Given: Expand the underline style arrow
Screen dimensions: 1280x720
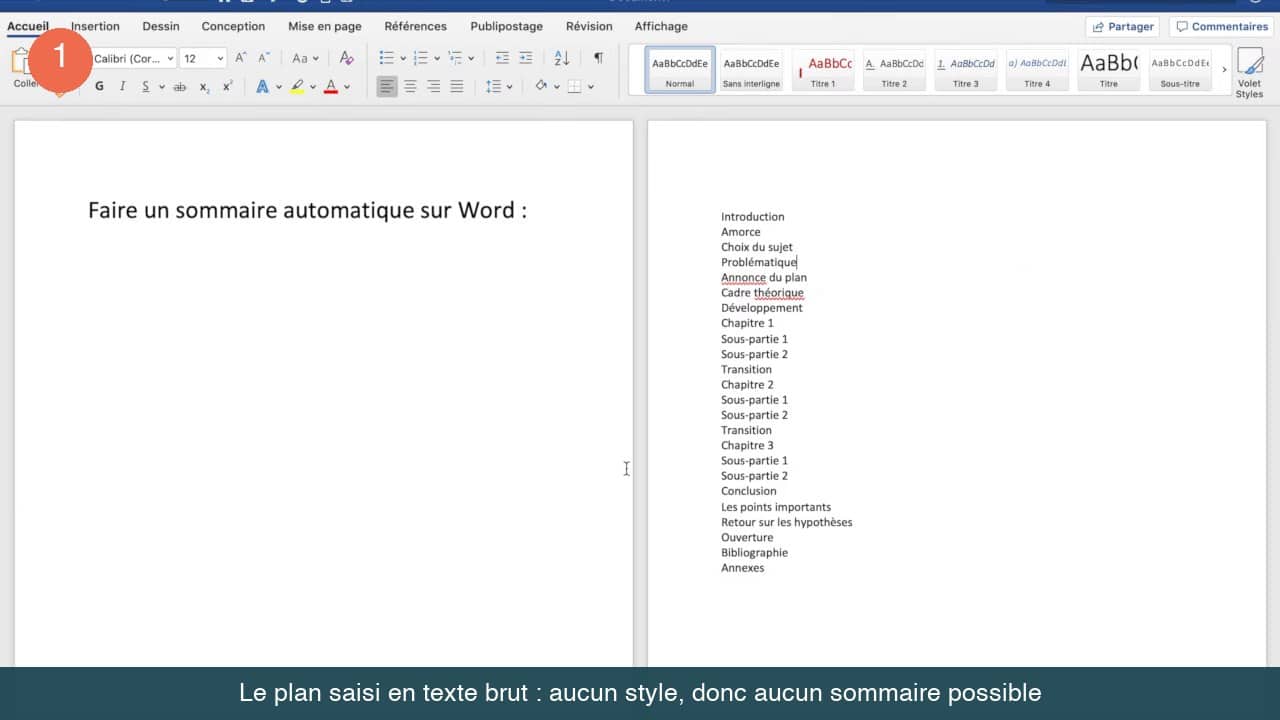Looking at the screenshot, I should pyautogui.click(x=161, y=87).
